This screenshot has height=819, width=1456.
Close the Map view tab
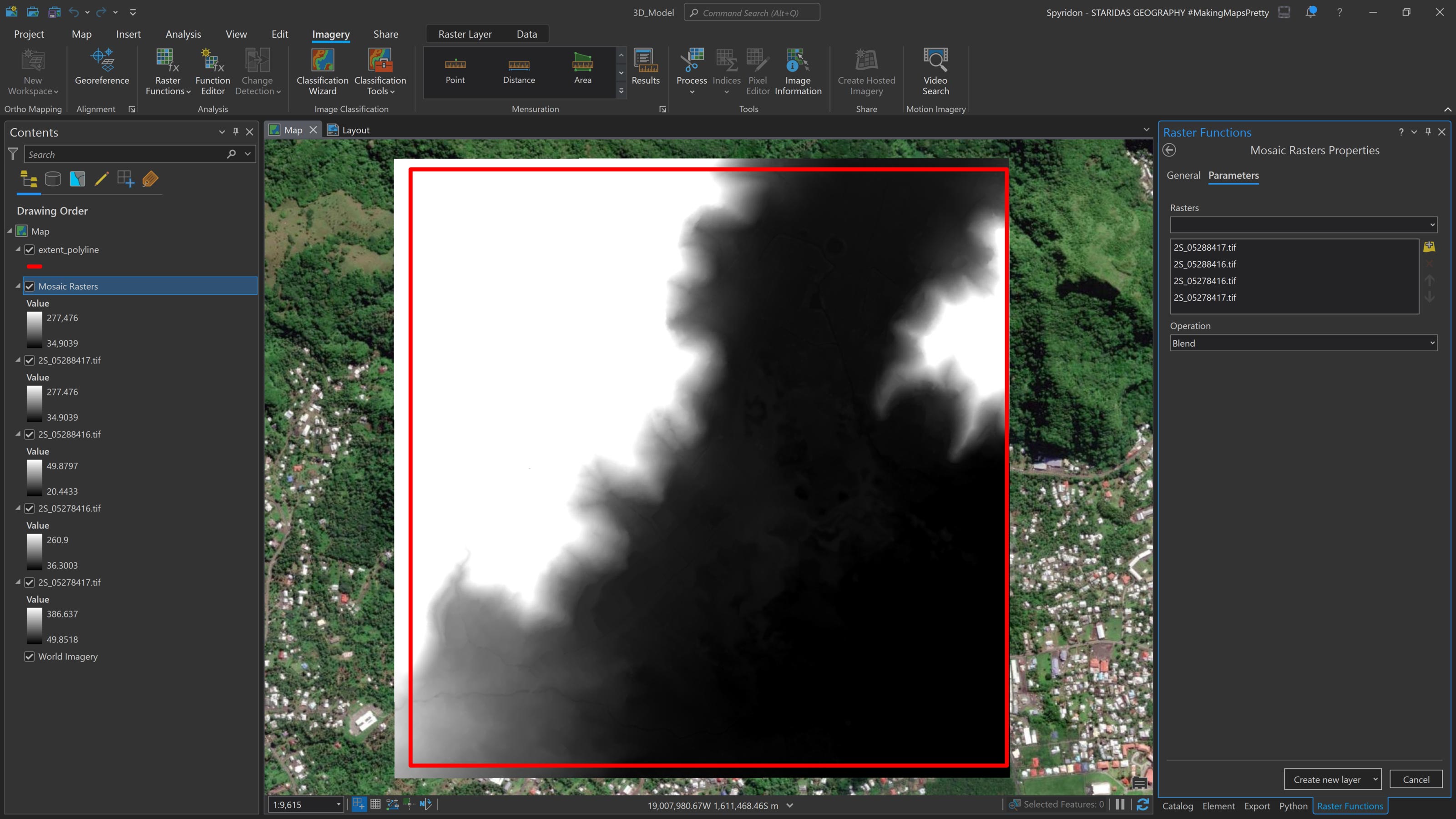click(x=313, y=130)
